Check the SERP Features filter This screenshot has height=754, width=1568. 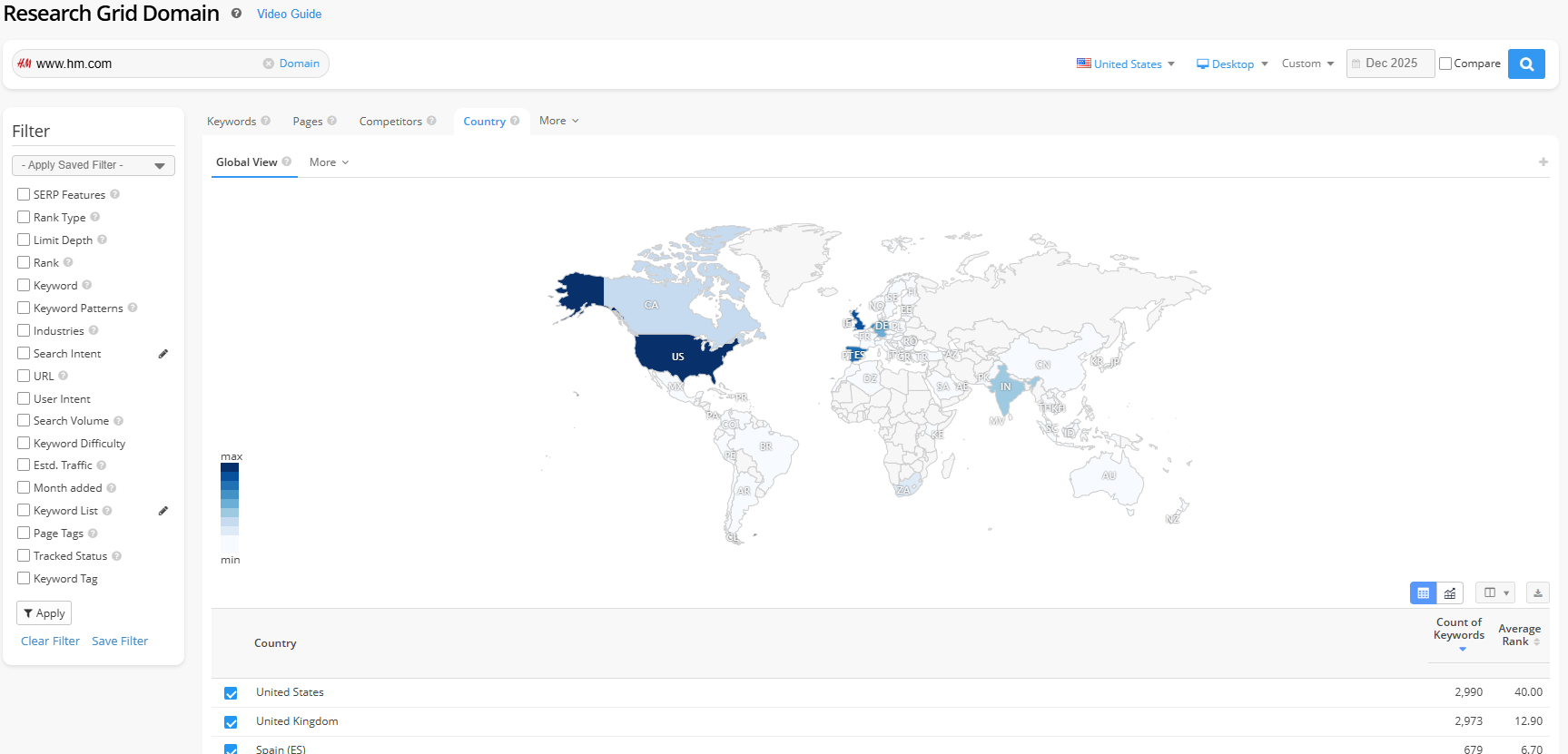[24, 194]
